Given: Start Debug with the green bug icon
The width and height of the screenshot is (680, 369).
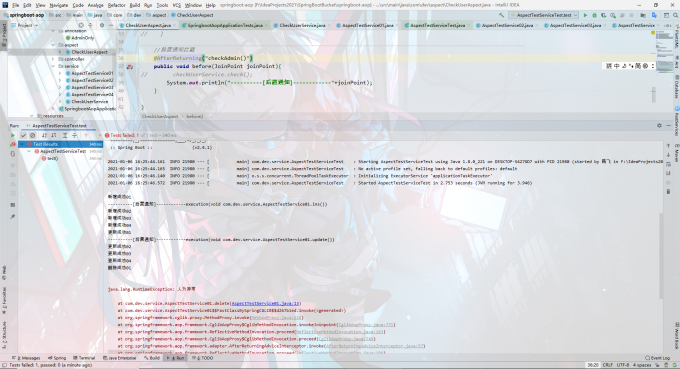Looking at the screenshot, I should 595,15.
